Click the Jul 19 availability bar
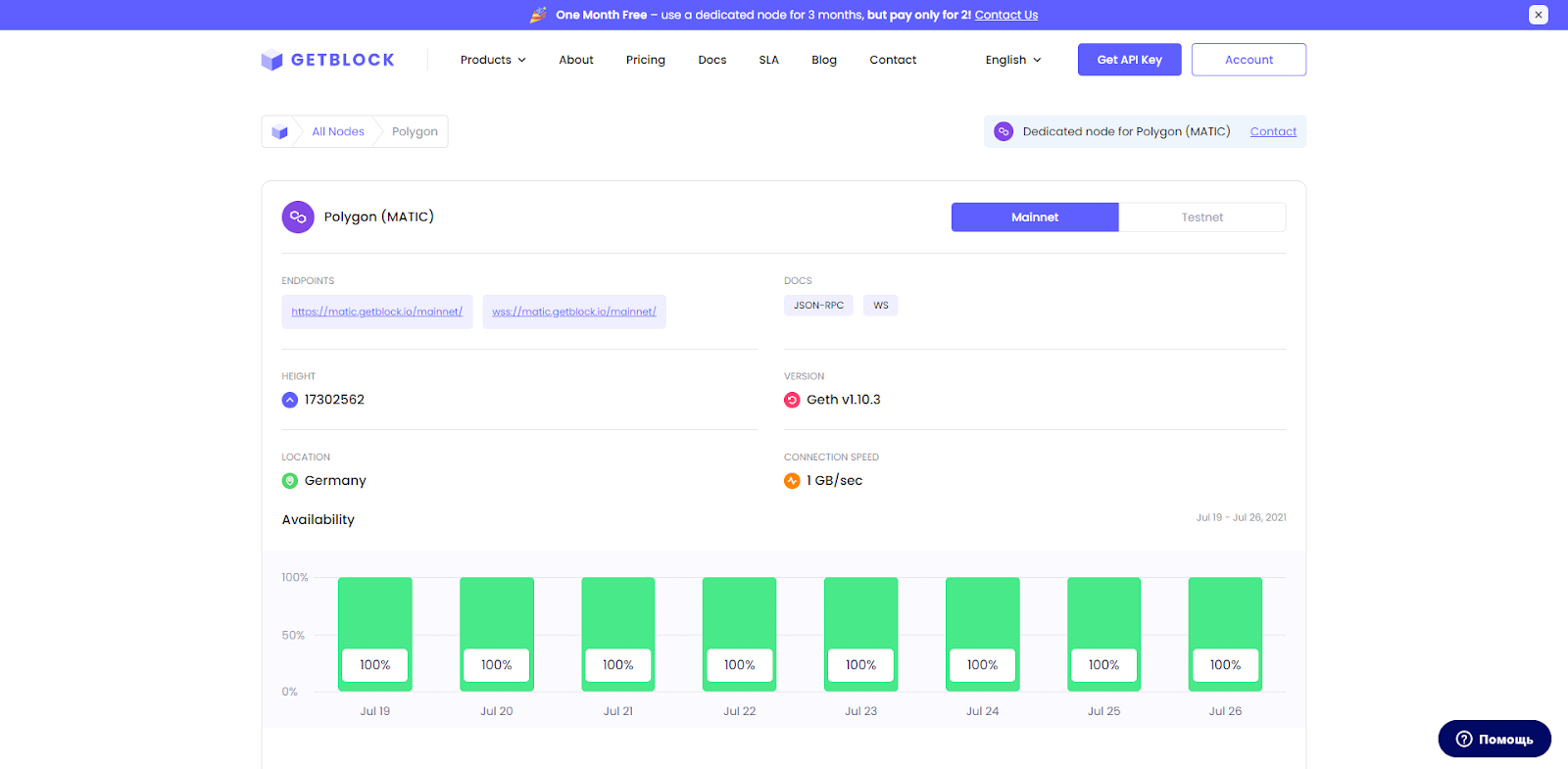1568x769 pixels. pyautogui.click(x=375, y=634)
